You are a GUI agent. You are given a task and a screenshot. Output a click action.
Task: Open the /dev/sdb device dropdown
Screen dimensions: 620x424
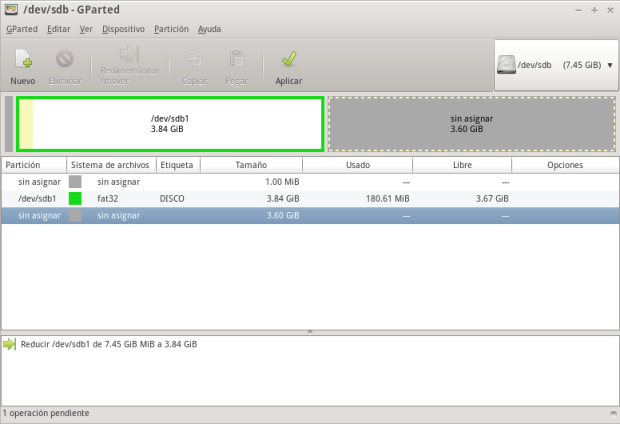tap(609, 65)
